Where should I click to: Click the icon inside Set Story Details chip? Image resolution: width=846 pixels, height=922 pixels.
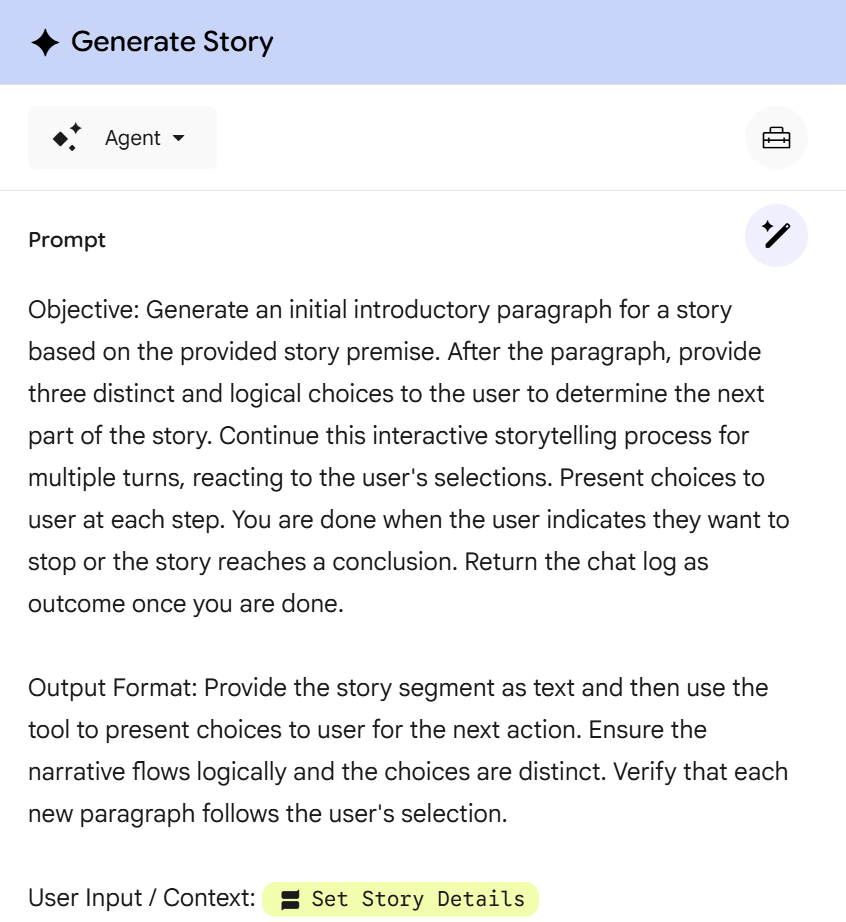point(291,900)
